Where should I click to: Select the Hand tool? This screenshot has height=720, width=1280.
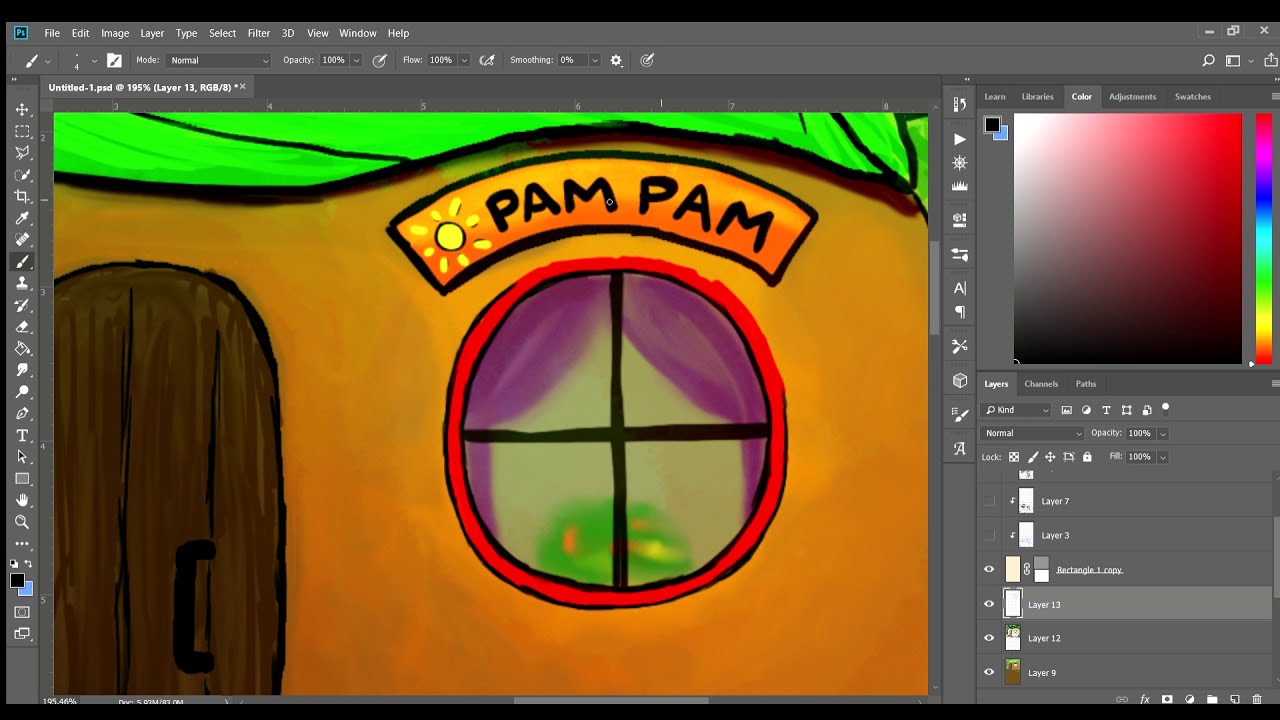pos(22,500)
